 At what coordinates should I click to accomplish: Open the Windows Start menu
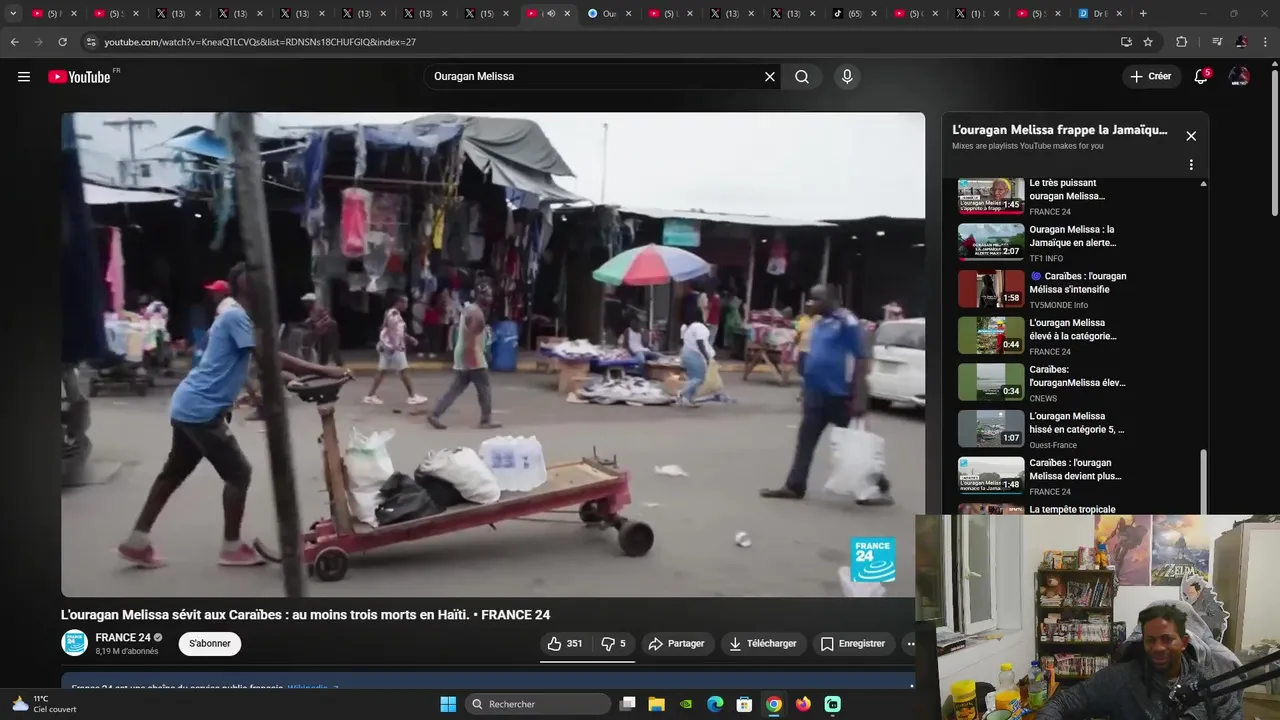(x=448, y=704)
